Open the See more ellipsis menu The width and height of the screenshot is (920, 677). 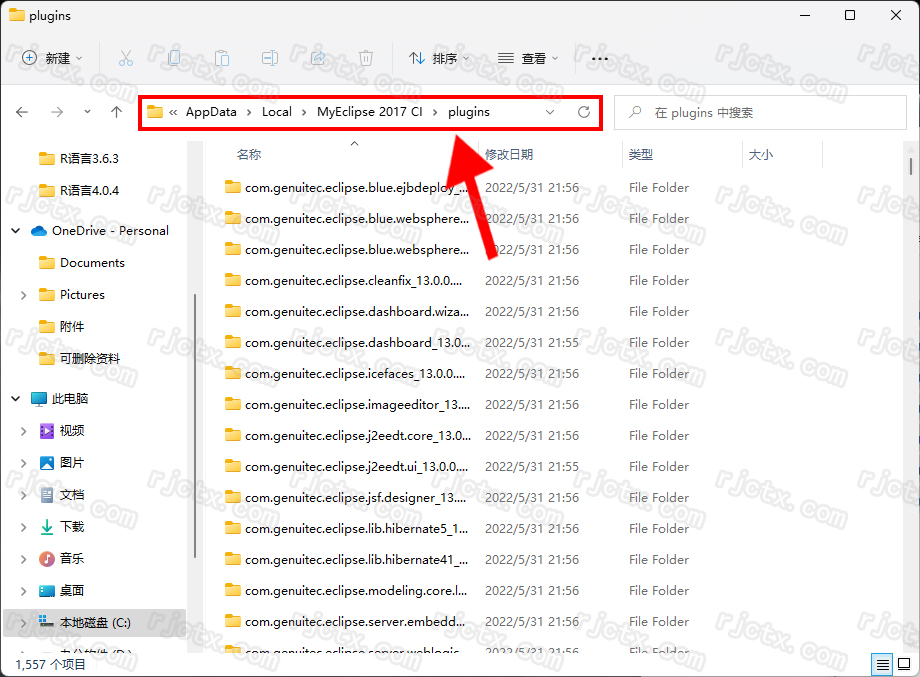(x=600, y=58)
